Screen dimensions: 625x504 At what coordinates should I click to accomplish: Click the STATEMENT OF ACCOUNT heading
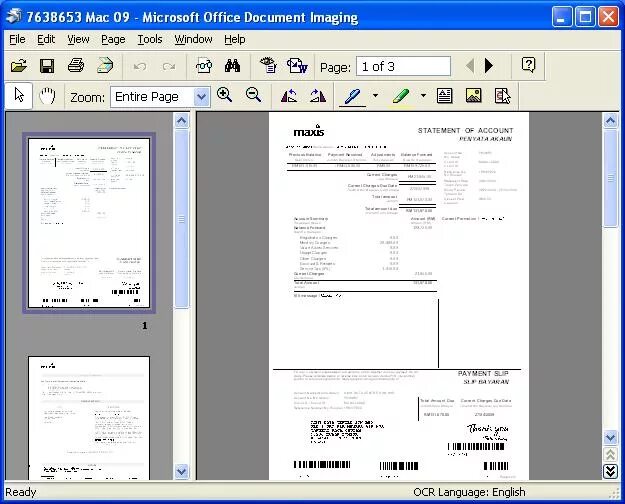pos(465,130)
